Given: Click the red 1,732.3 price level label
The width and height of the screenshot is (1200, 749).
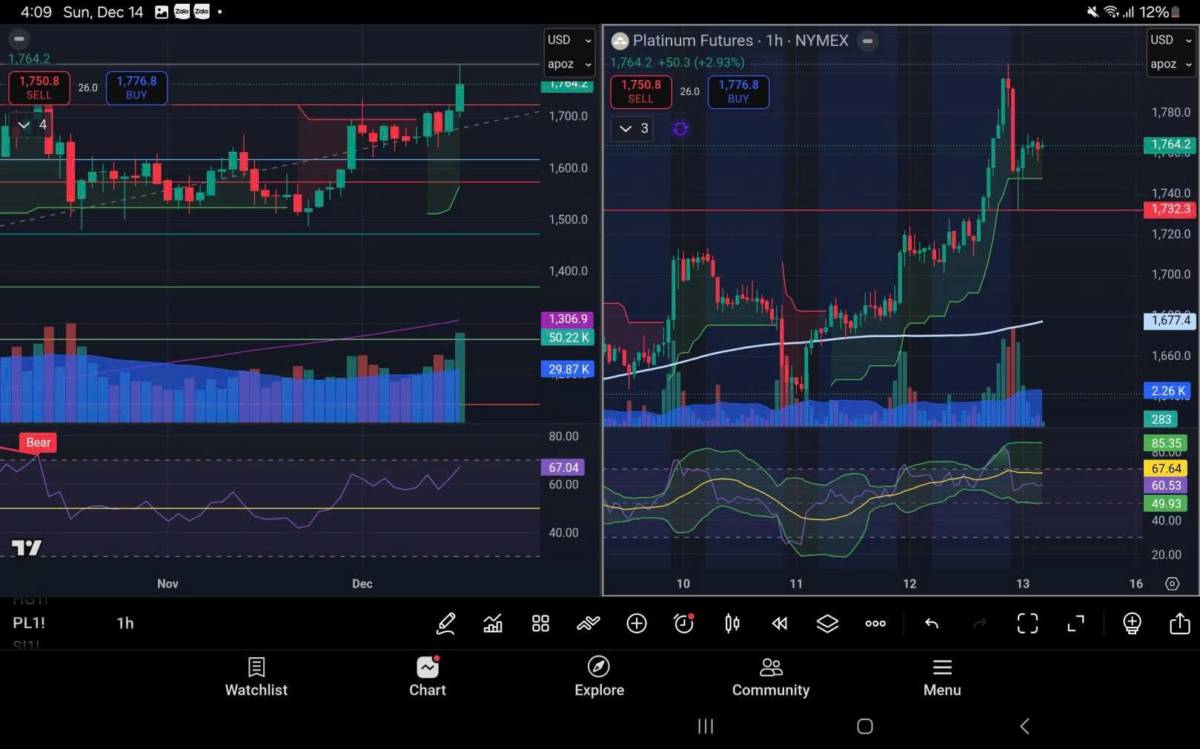Looking at the screenshot, I should click(x=1171, y=210).
